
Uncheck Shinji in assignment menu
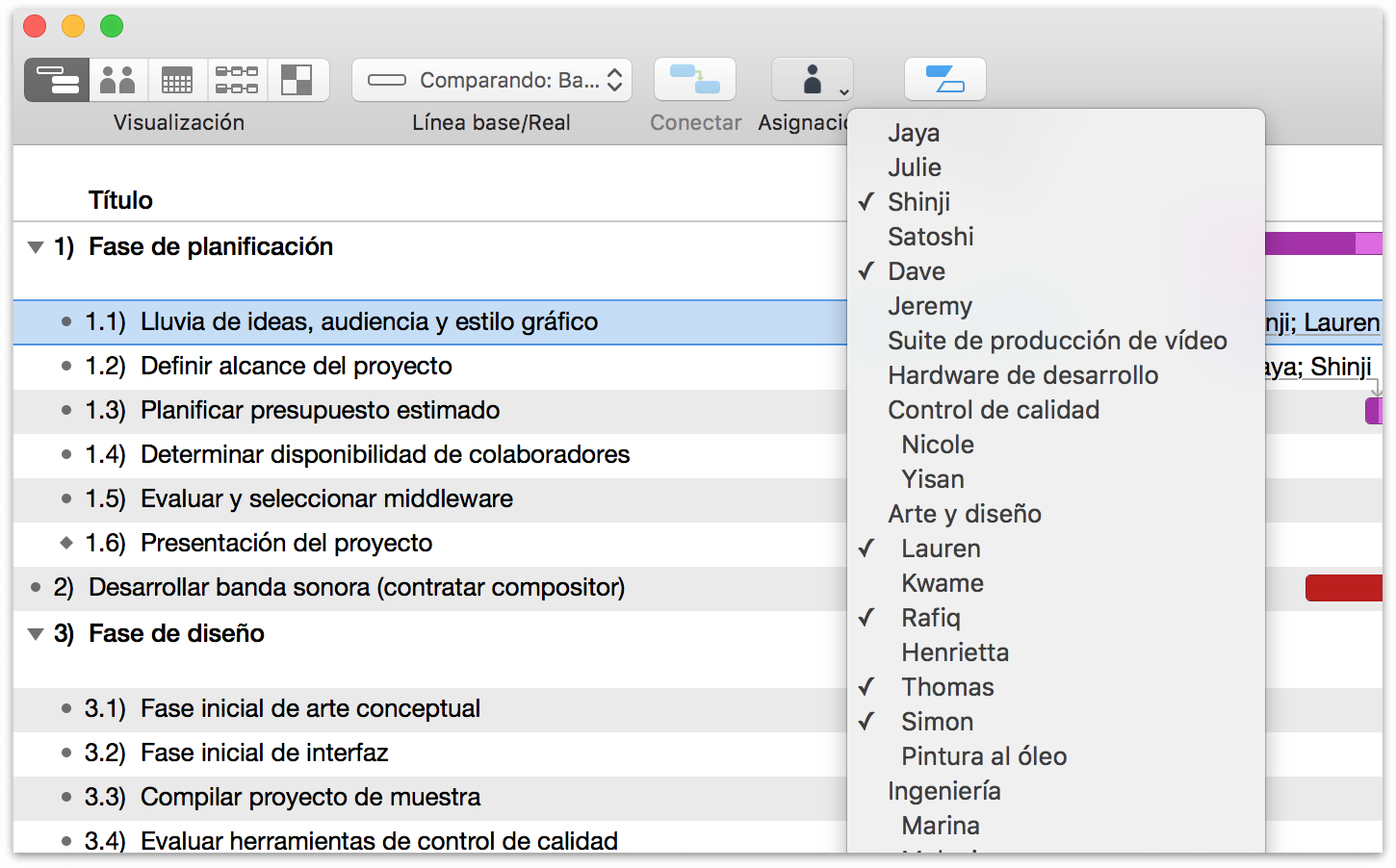tap(918, 202)
